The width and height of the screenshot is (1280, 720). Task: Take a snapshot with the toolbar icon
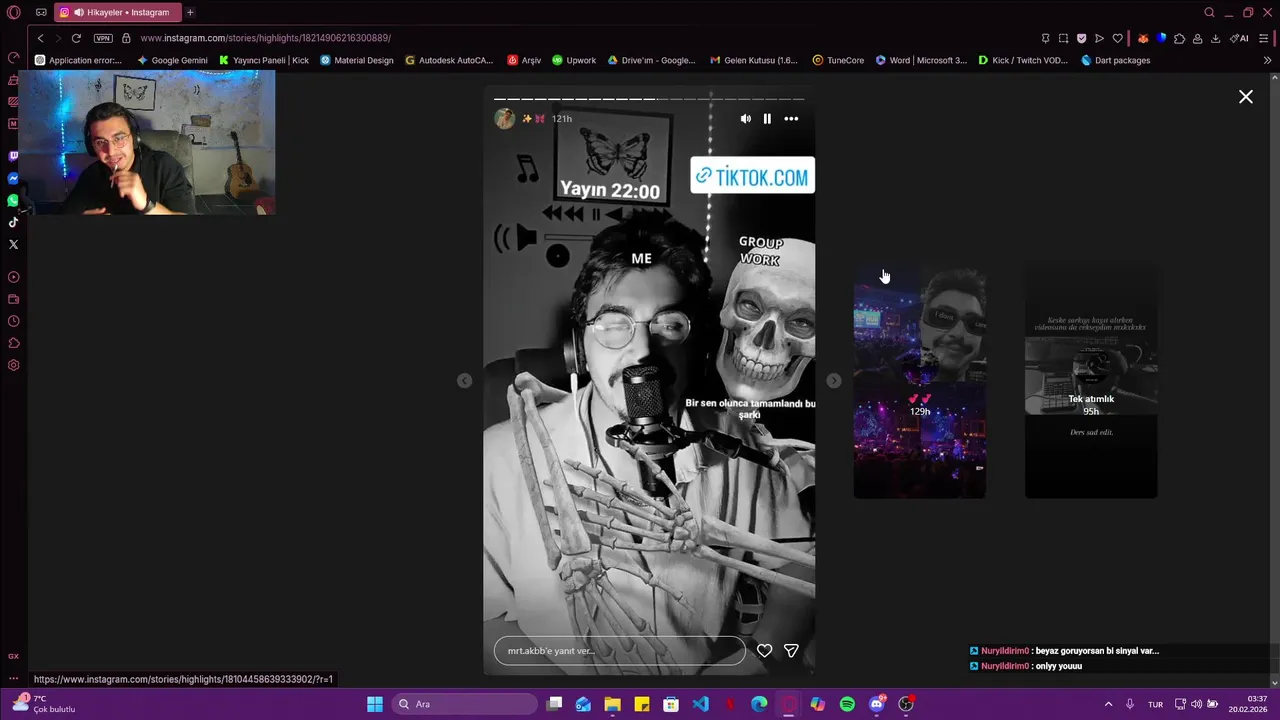[1063, 38]
